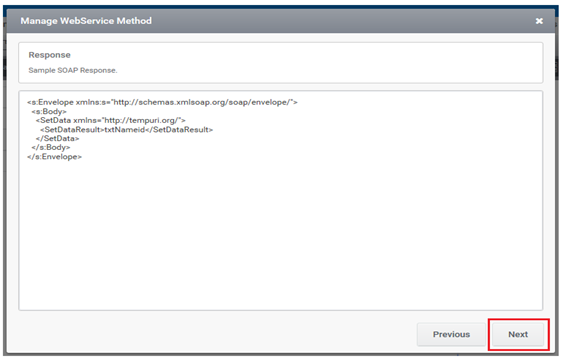Click the SetData xmlns opening tag line
Image resolution: width=566 pixels, height=361 pixels.
pyautogui.click(x=110, y=121)
